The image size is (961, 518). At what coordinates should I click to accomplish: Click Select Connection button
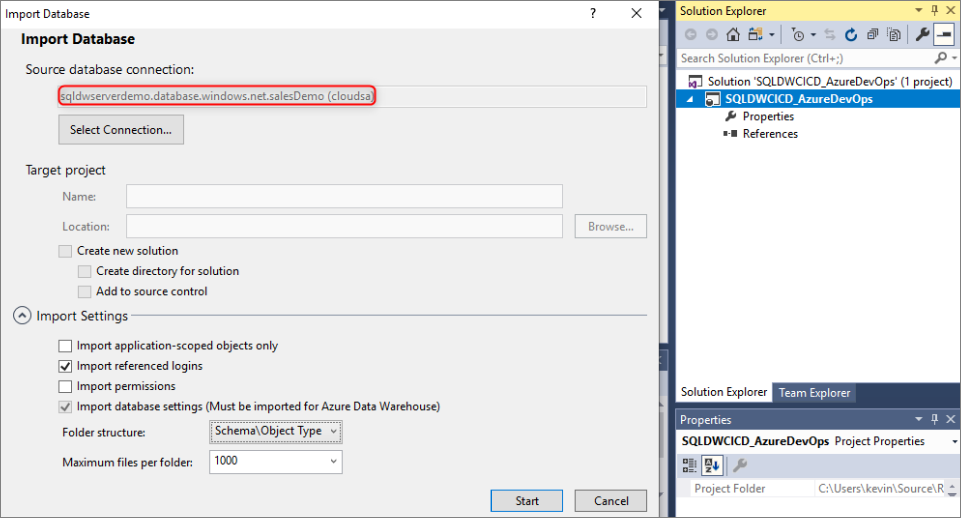tap(121, 130)
